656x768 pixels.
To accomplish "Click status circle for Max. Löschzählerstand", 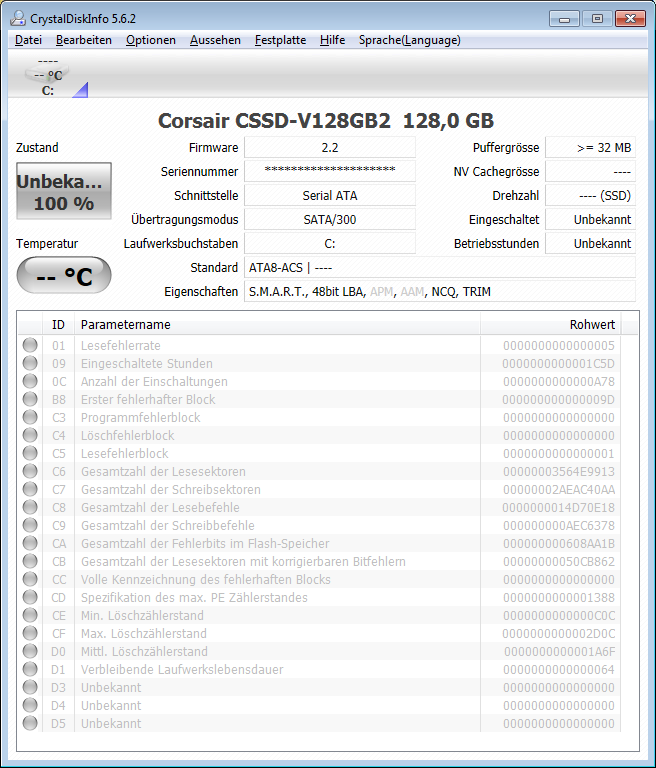I will coord(30,633).
